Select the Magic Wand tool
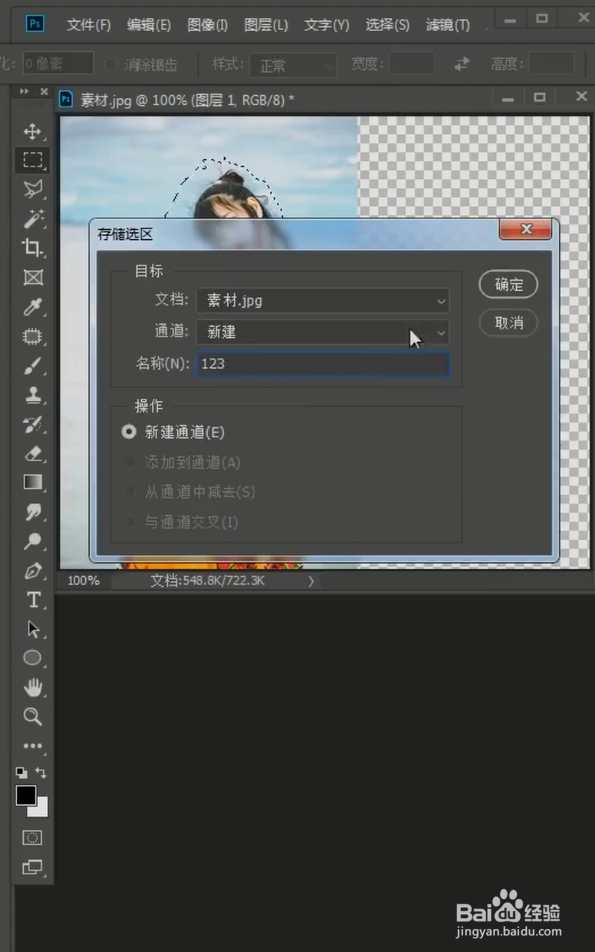This screenshot has height=952, width=595. pos(32,219)
